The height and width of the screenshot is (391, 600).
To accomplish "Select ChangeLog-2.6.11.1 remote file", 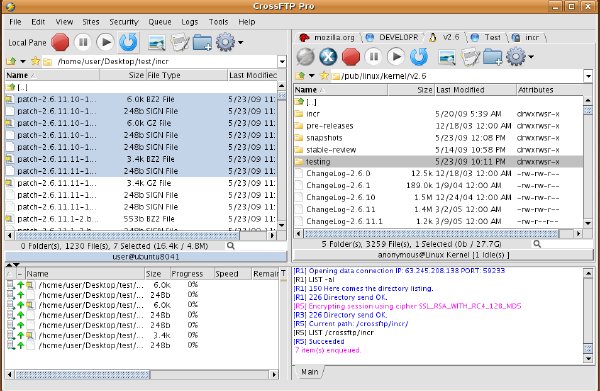I will coord(438,221).
